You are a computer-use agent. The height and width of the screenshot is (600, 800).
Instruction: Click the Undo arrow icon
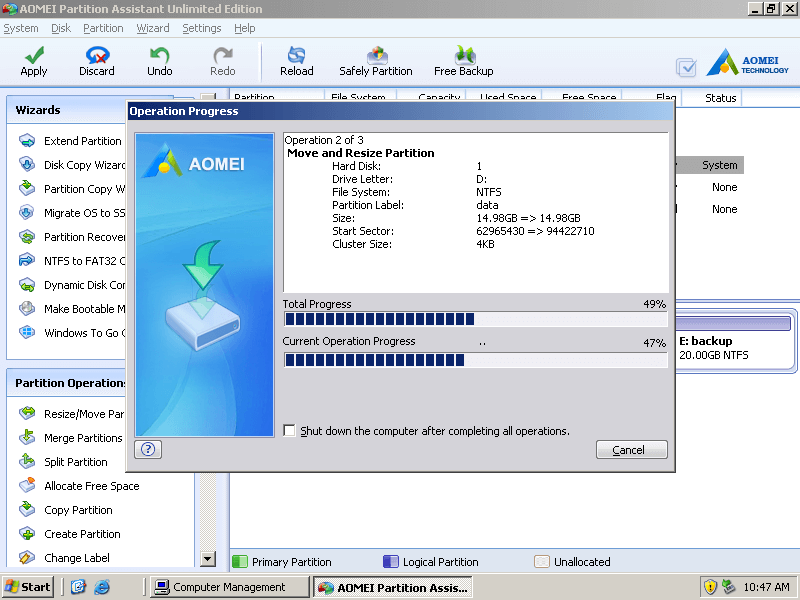pyautogui.click(x=159, y=54)
